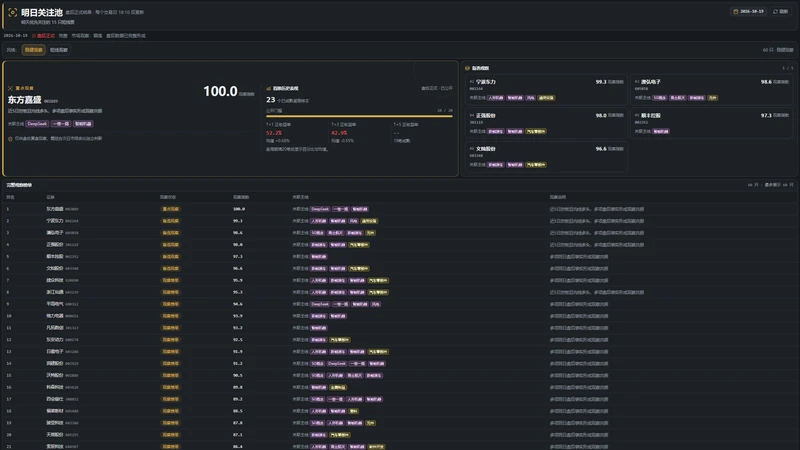Select the highlighted gold style filter pill
Viewport: 800px width, 450px height.
[x=34, y=50]
